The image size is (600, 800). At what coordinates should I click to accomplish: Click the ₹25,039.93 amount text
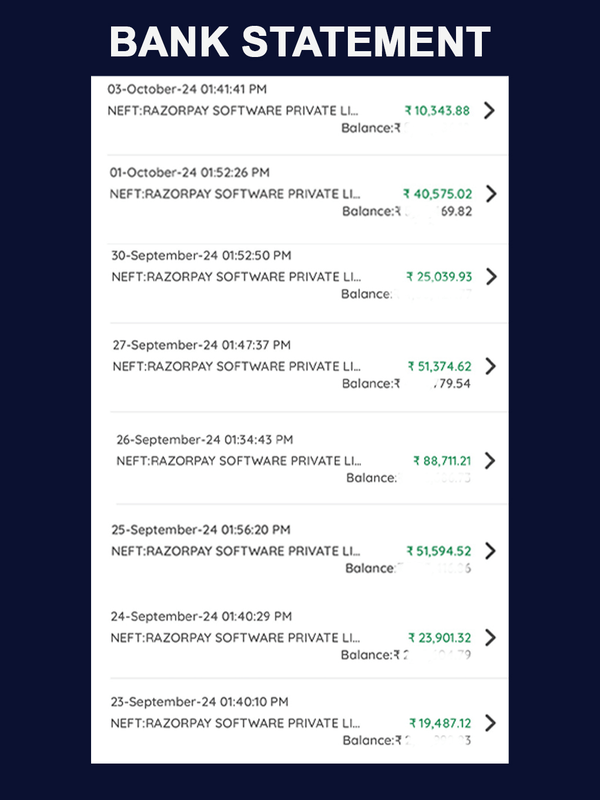pyautogui.click(x=439, y=277)
